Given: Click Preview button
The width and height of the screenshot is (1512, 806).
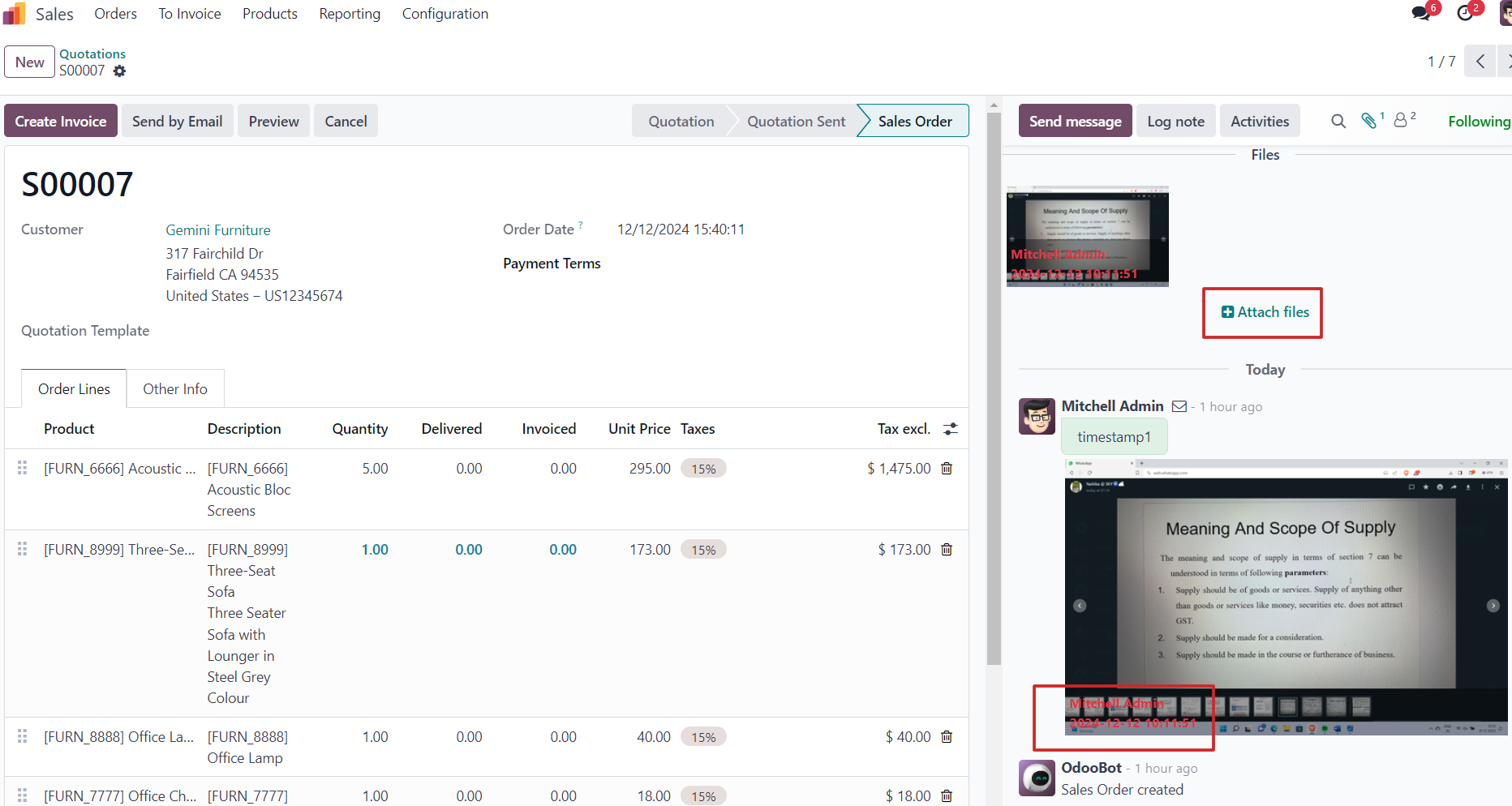Looking at the screenshot, I should pyautogui.click(x=274, y=121).
